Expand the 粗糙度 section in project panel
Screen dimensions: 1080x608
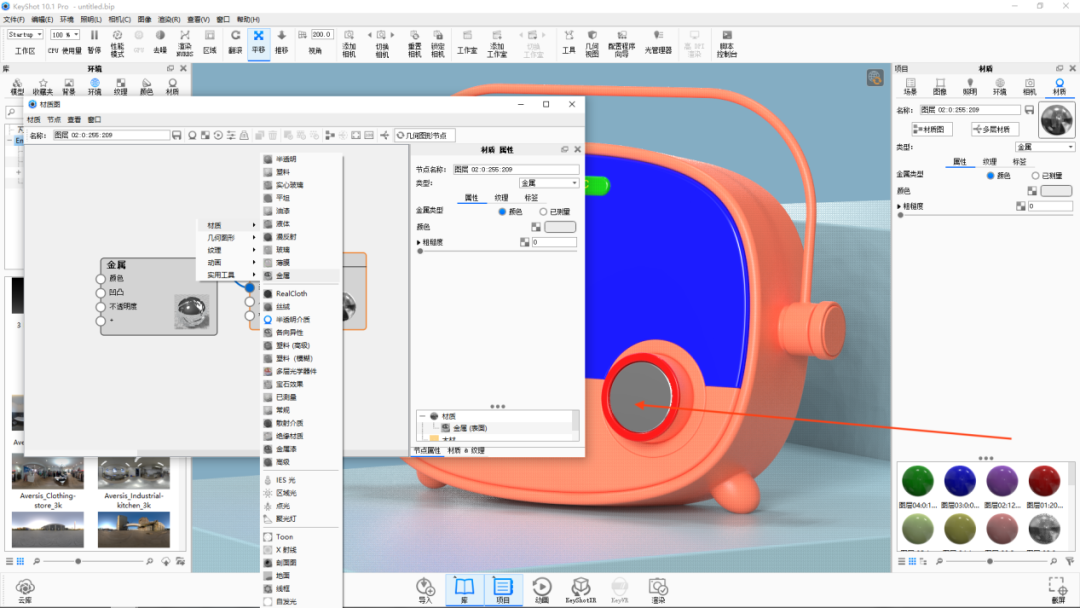pyautogui.click(x=900, y=206)
